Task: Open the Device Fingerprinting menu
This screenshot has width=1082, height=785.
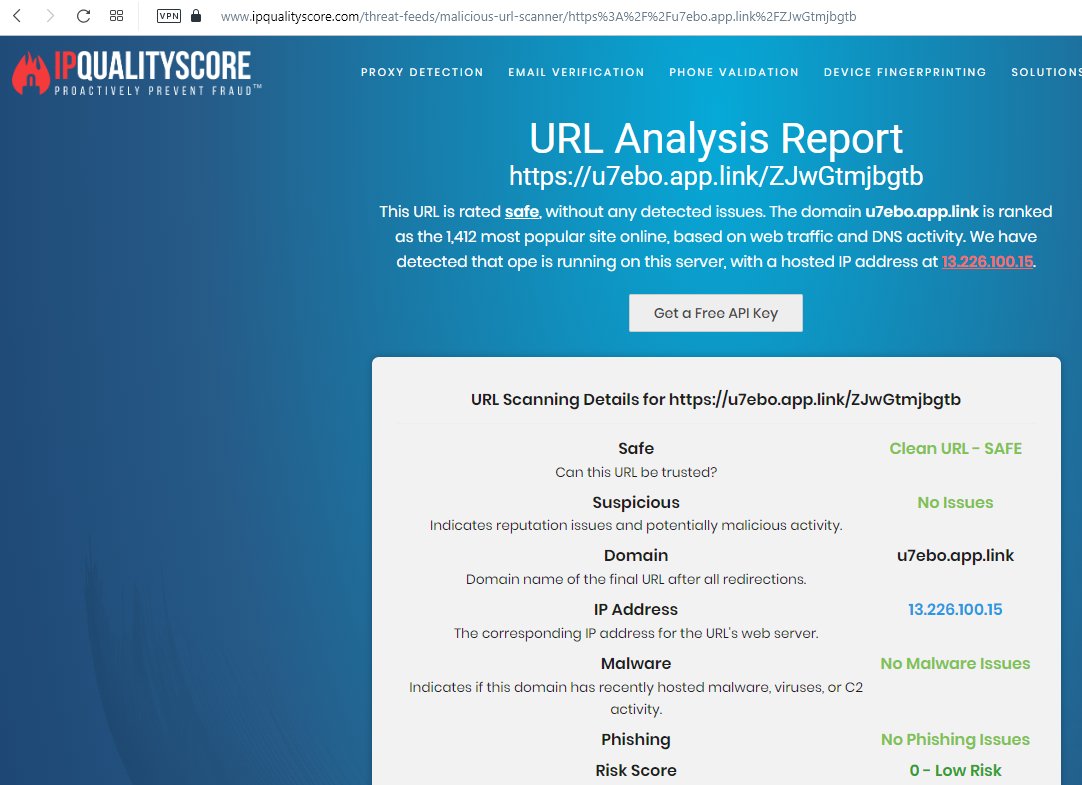Action: [905, 72]
